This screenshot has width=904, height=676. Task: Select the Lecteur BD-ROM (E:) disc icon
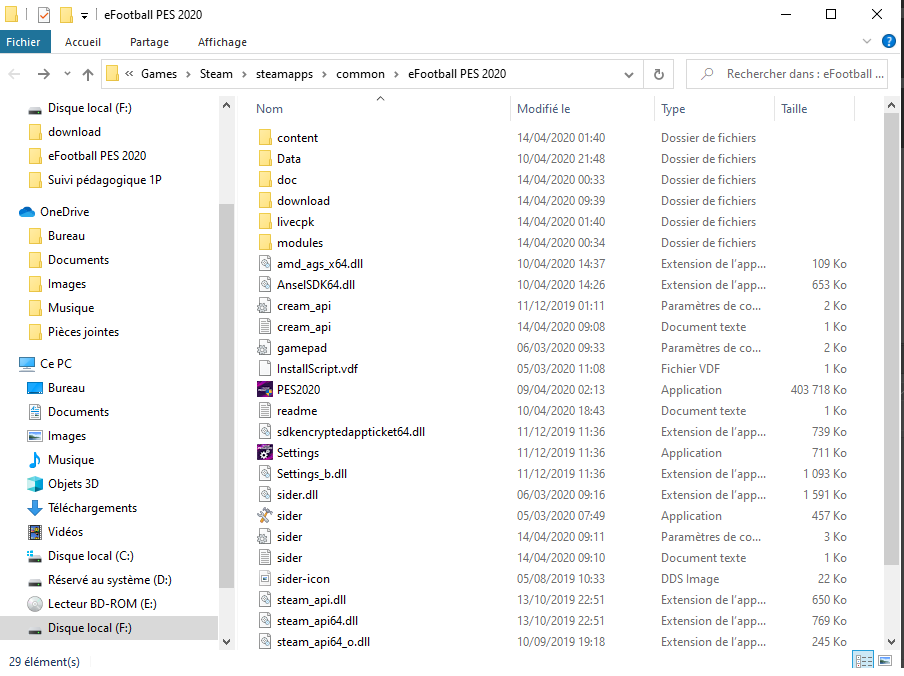click(35, 603)
